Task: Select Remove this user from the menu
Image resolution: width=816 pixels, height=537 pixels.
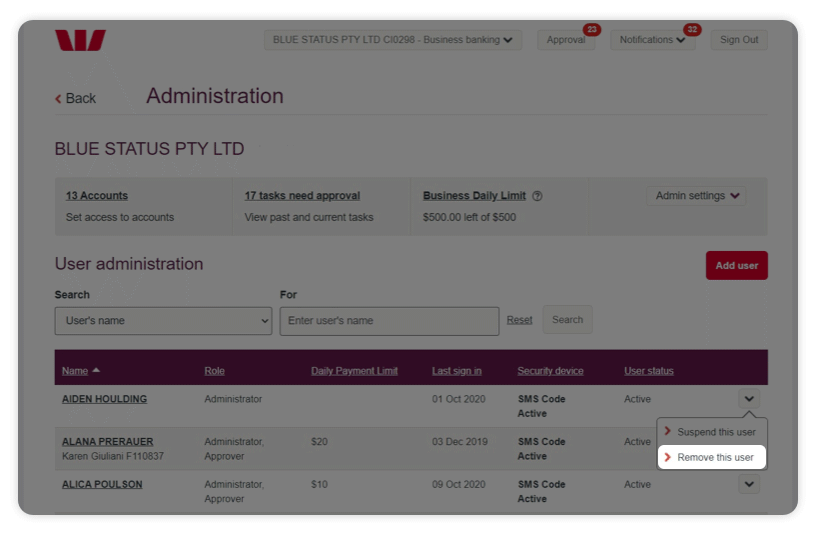Action: [x=715, y=457]
